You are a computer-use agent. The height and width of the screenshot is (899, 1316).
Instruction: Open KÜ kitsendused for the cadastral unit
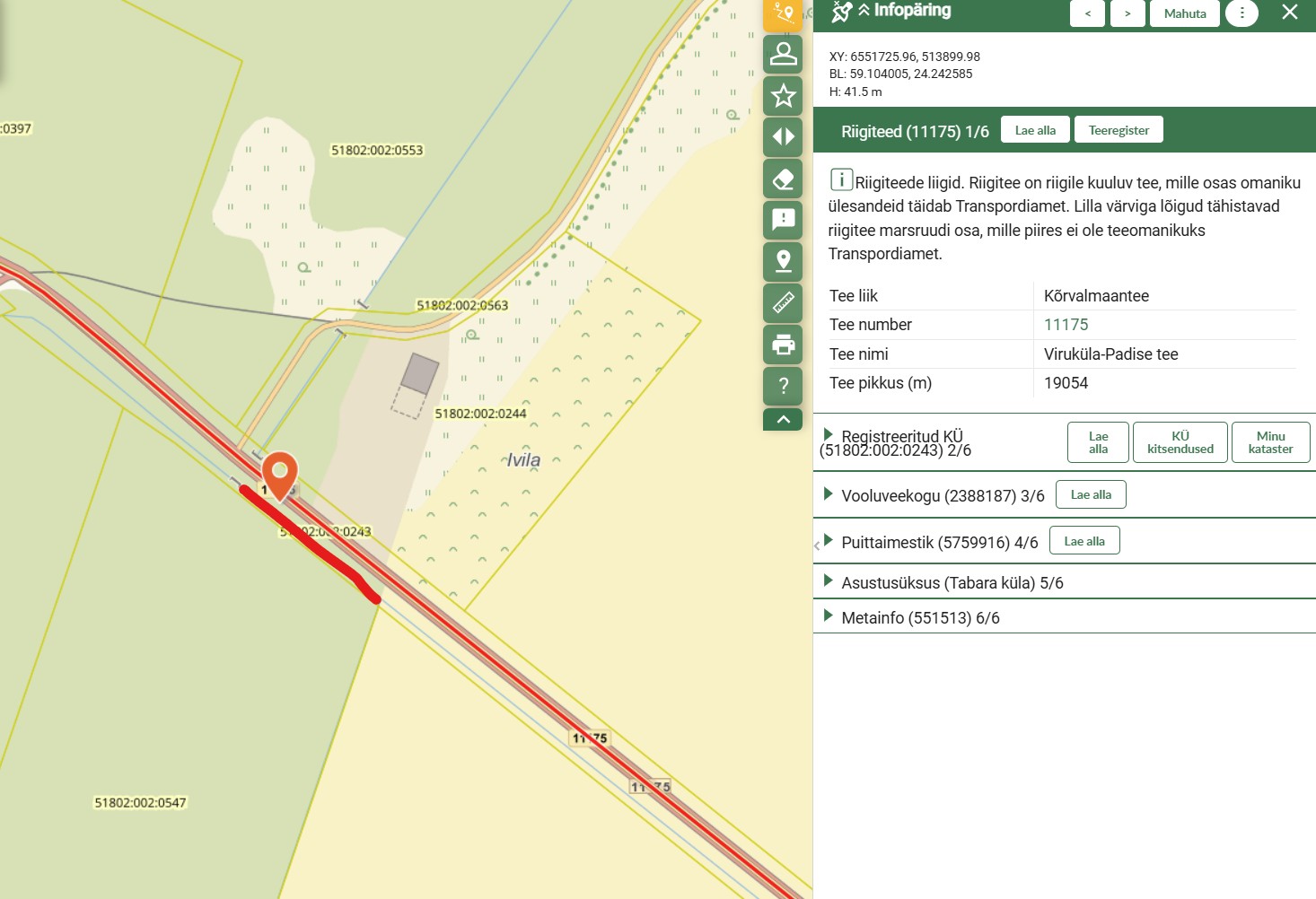(x=1180, y=442)
